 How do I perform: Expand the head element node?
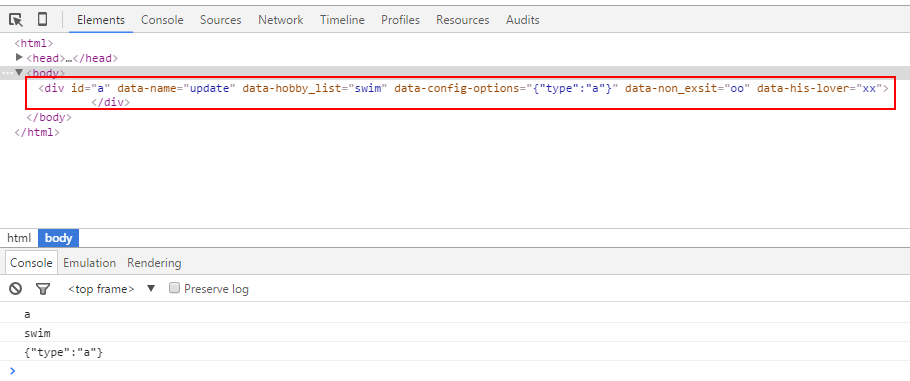pyautogui.click(x=19, y=57)
